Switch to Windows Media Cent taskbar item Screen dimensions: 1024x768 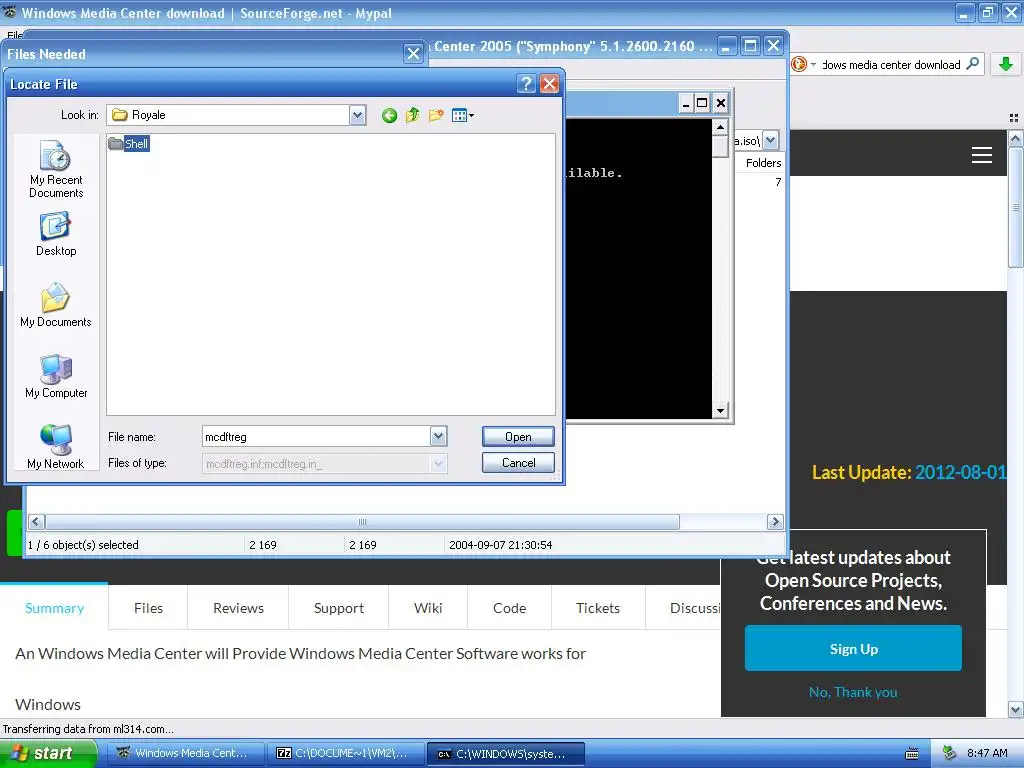(x=185, y=753)
